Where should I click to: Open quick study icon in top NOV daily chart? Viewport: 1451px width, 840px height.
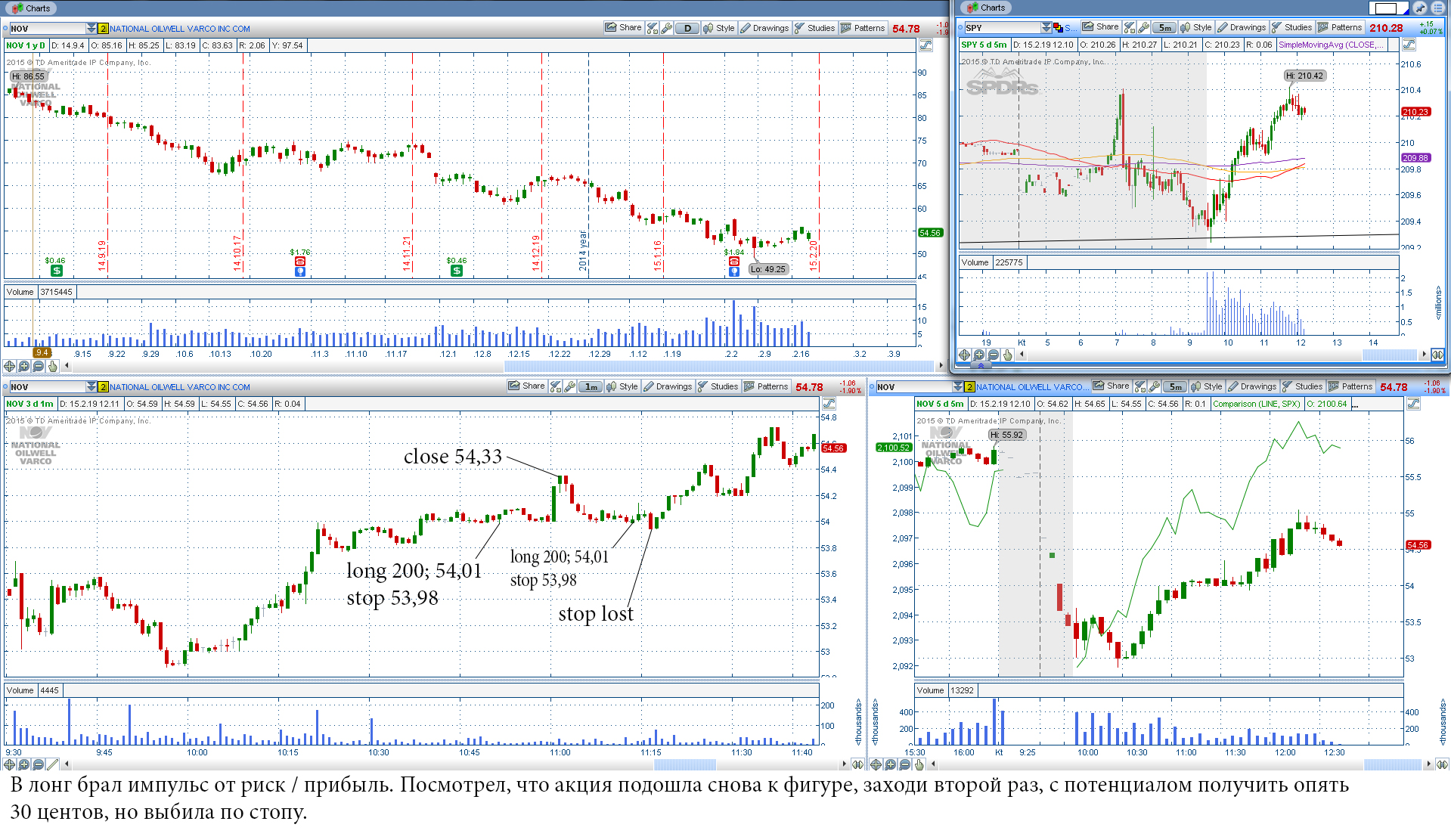coord(653,28)
